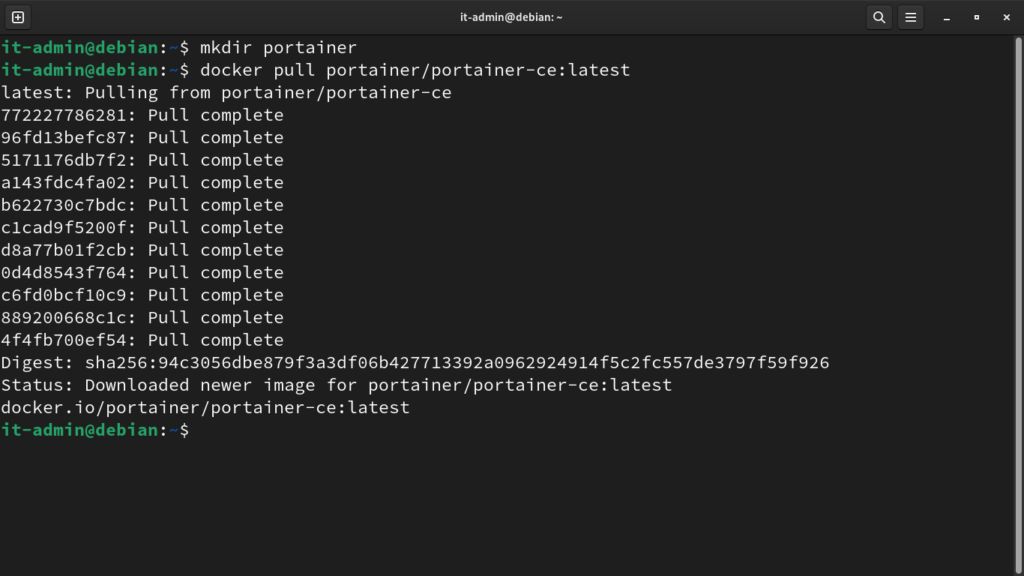Close the terminal window
Screen dimensions: 1024x576
coord(1006,18)
